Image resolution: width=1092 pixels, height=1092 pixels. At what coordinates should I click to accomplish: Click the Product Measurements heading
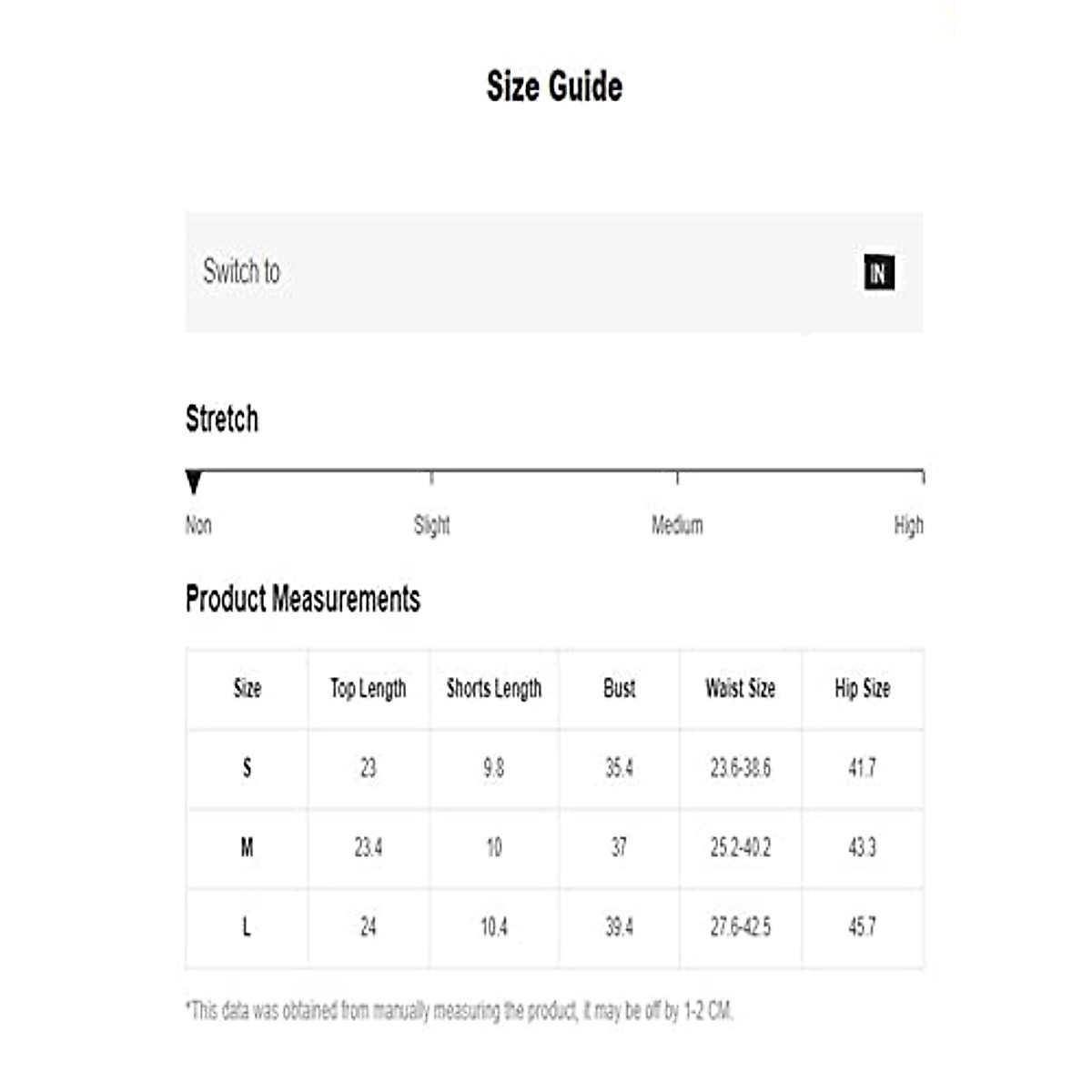(303, 599)
